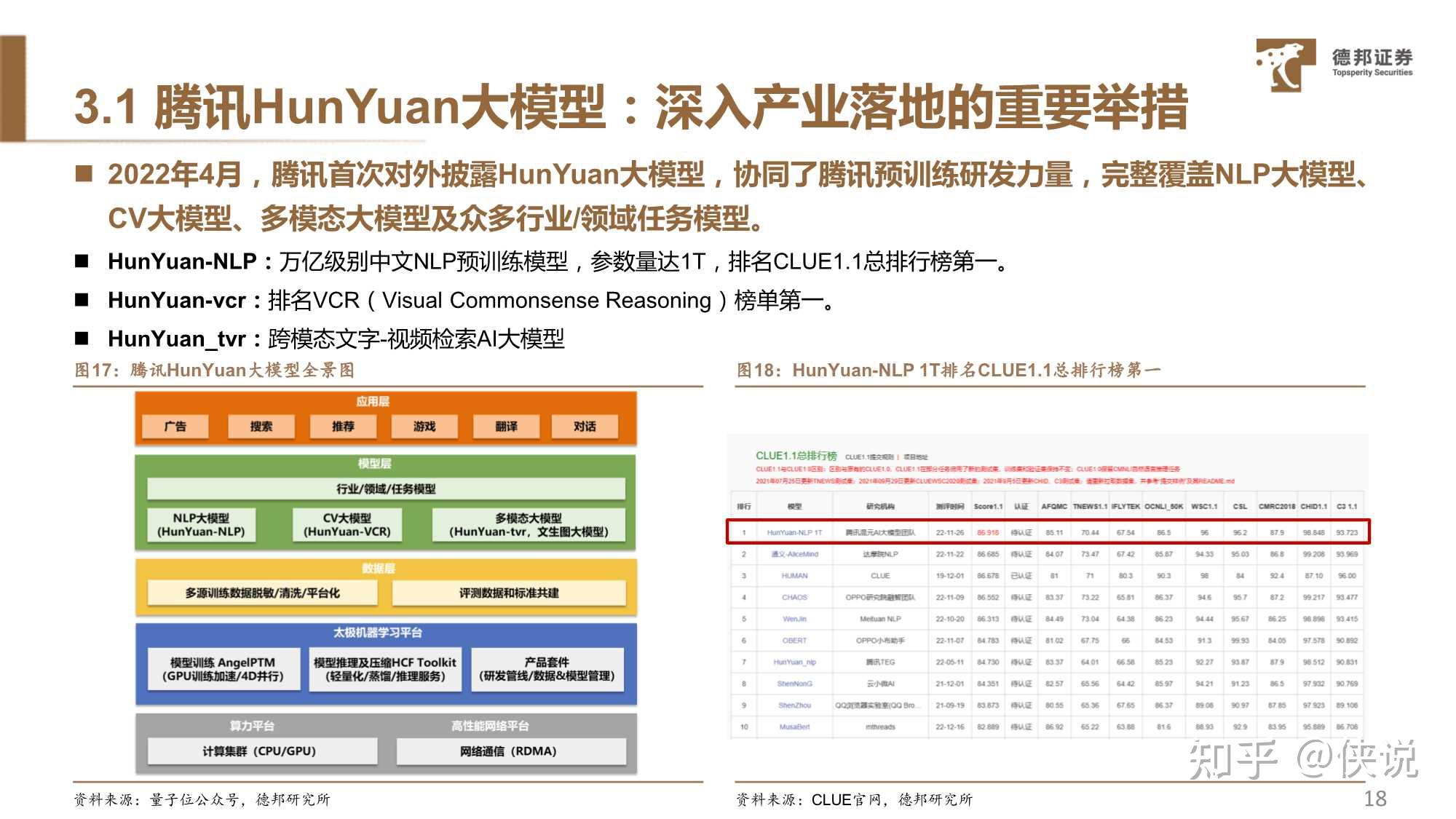
Task: Click the CLUE1.1总排行榜 green title
Action: [x=796, y=456]
